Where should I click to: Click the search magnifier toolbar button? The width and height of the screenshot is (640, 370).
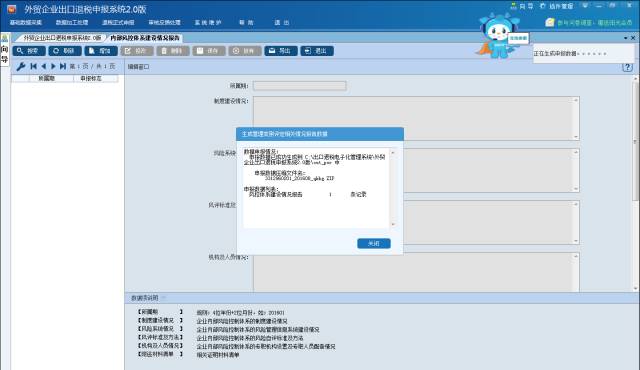(29, 51)
